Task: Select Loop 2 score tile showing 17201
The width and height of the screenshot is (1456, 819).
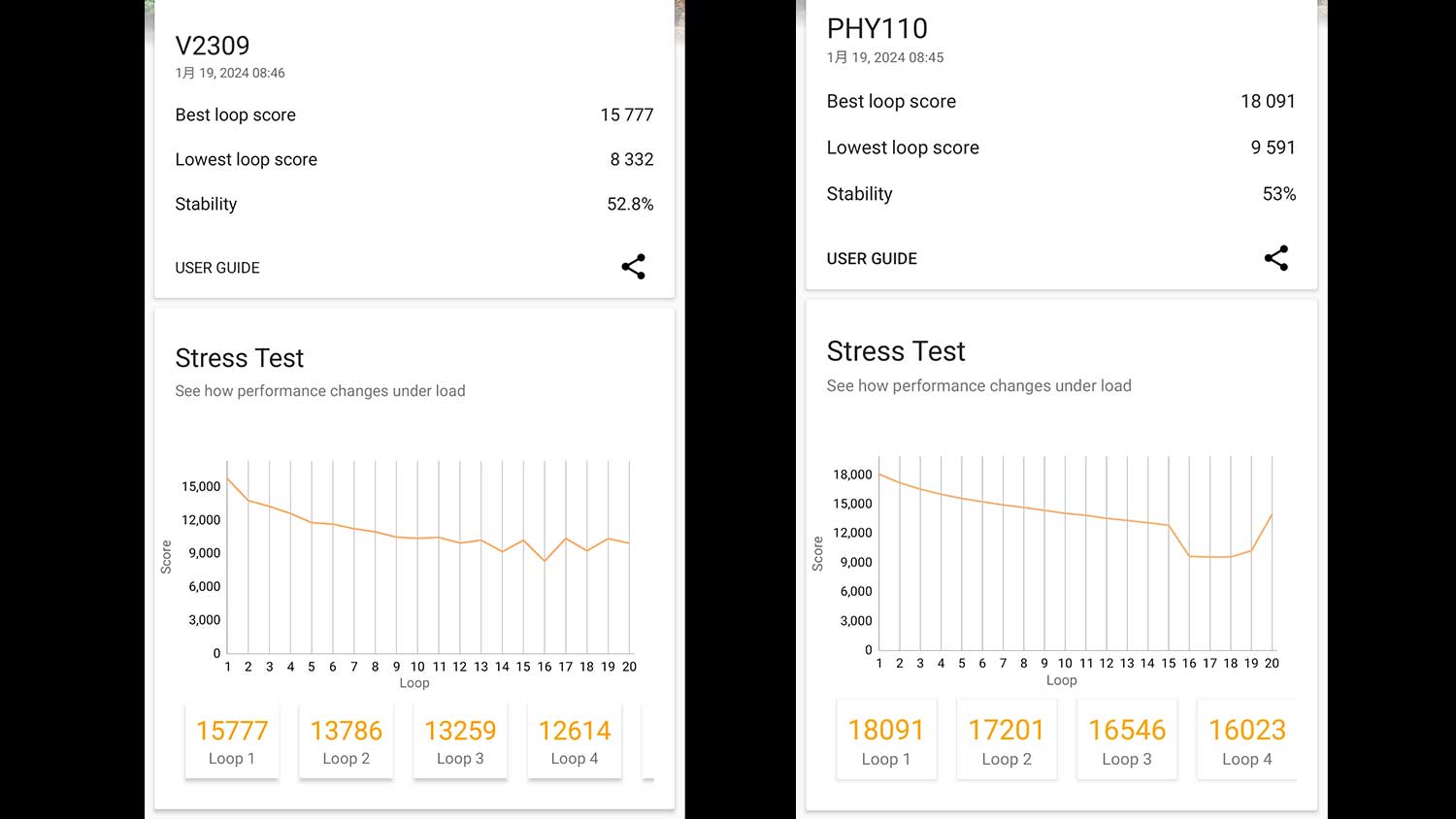Action: 1007,740
